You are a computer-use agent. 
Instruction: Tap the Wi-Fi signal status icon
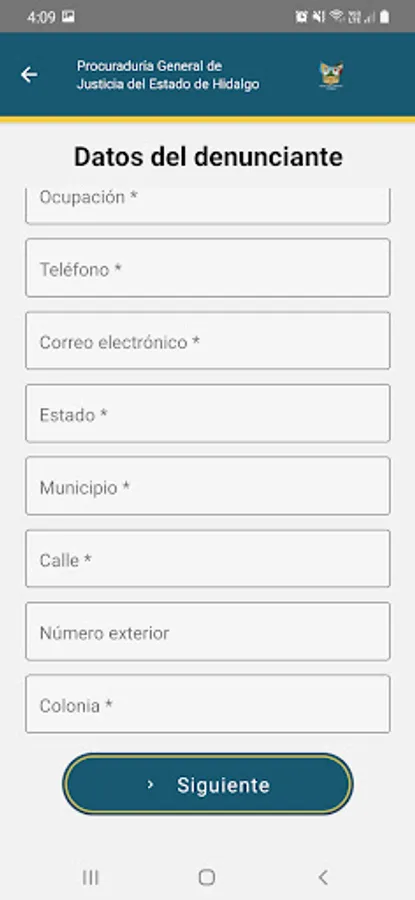point(337,17)
